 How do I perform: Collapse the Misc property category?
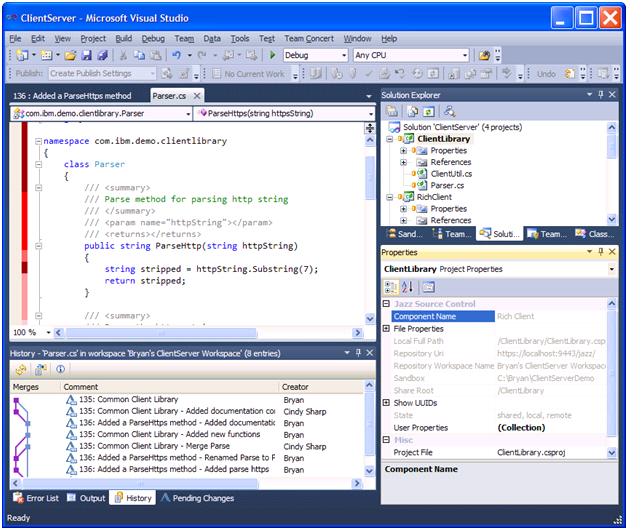(x=386, y=440)
